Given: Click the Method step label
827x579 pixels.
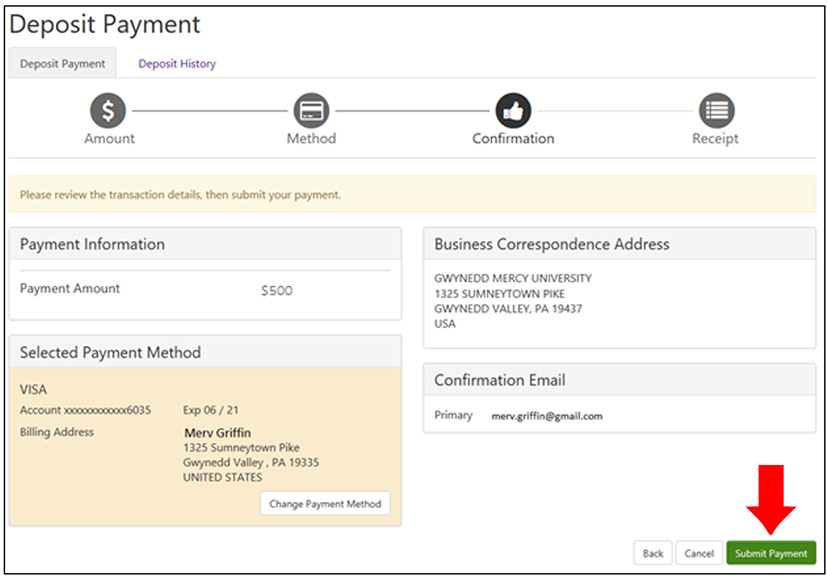Looking at the screenshot, I should (x=311, y=139).
